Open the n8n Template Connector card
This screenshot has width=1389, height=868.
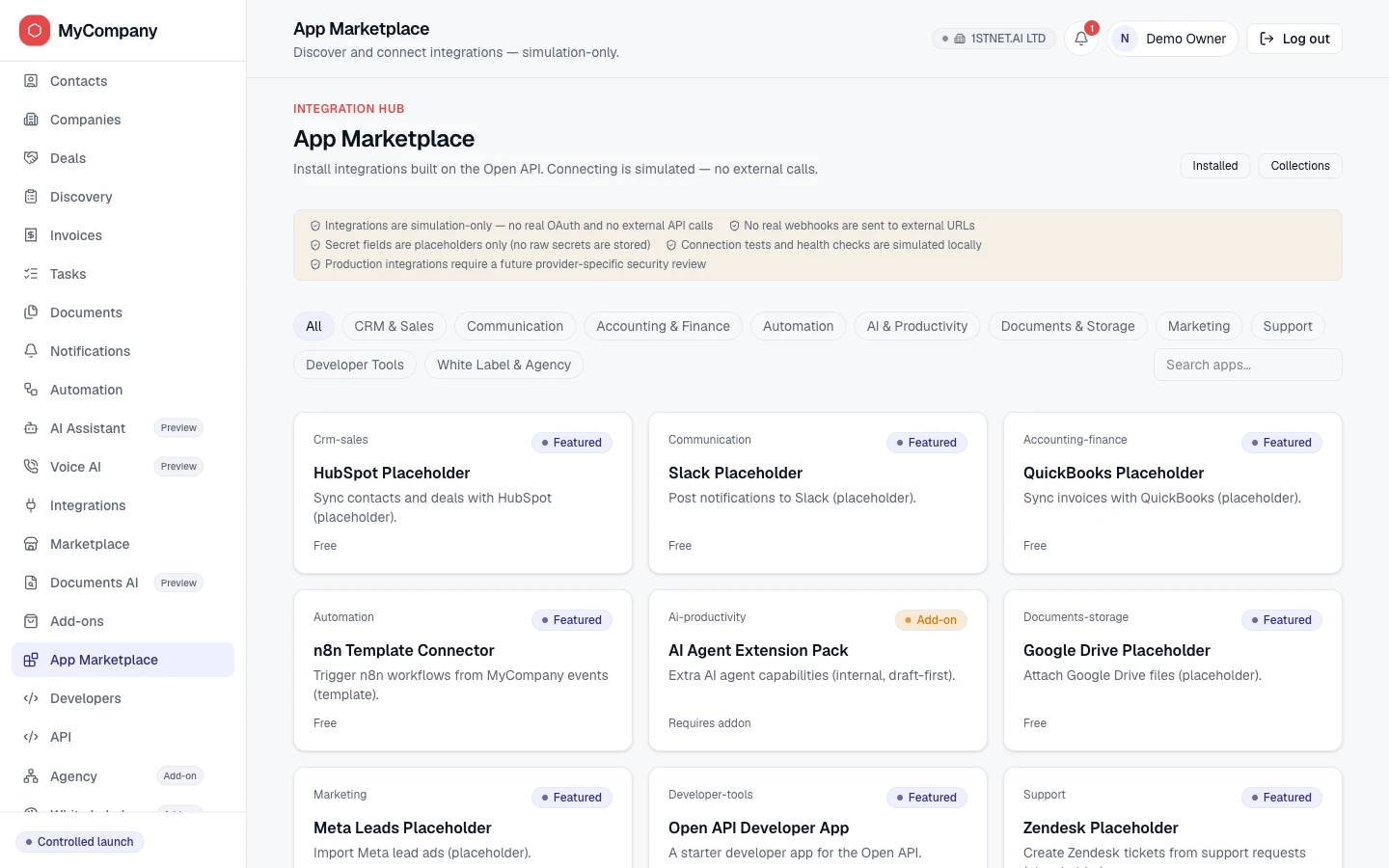tap(463, 670)
